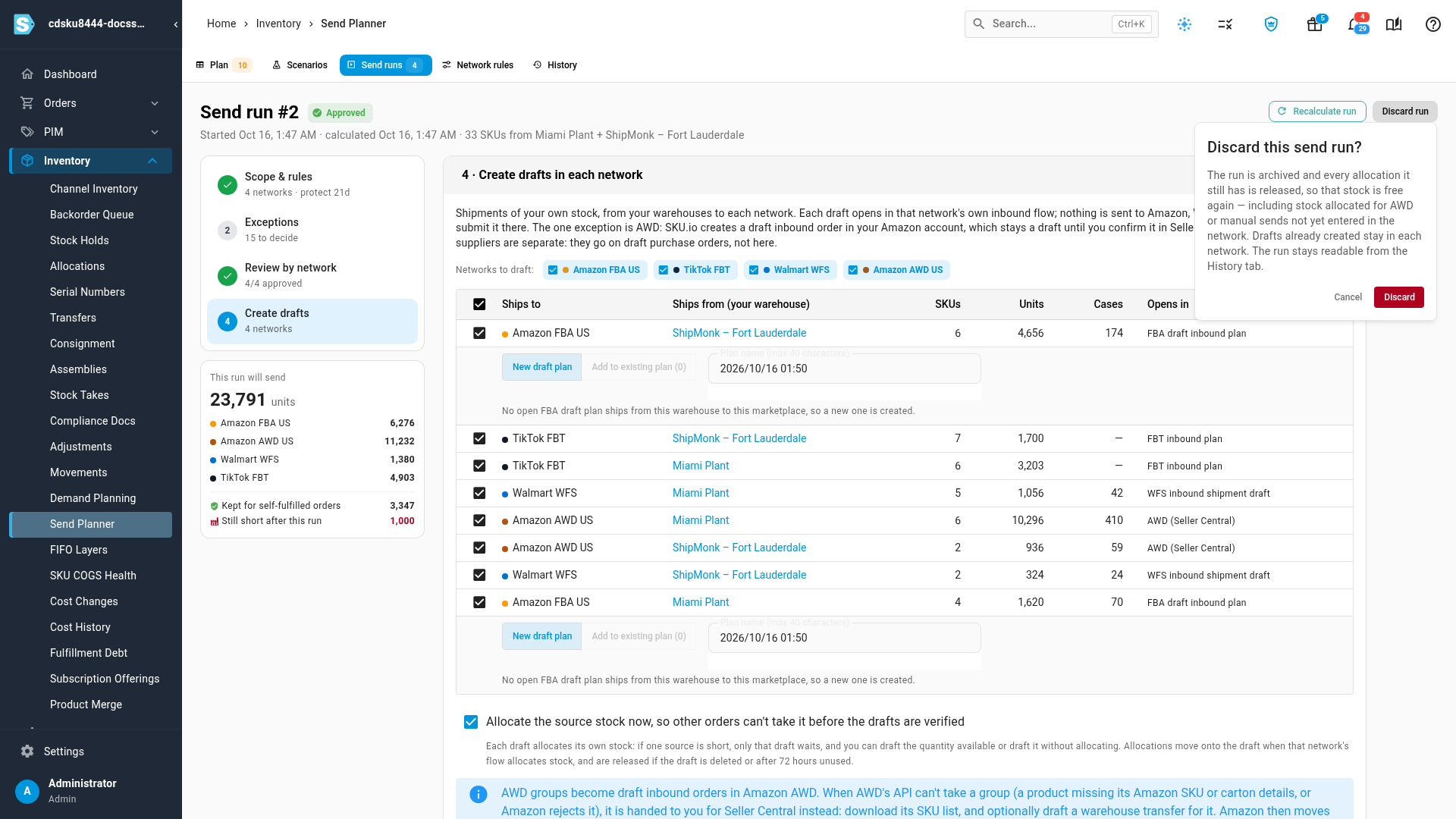Switch to the Network rules tab

[478, 65]
